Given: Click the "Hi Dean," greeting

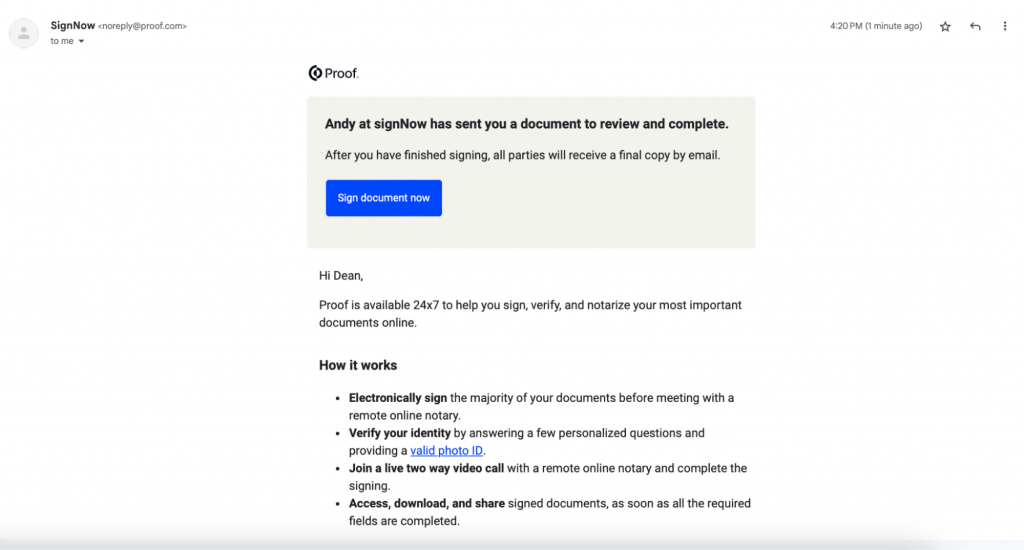Looking at the screenshot, I should point(341,275).
